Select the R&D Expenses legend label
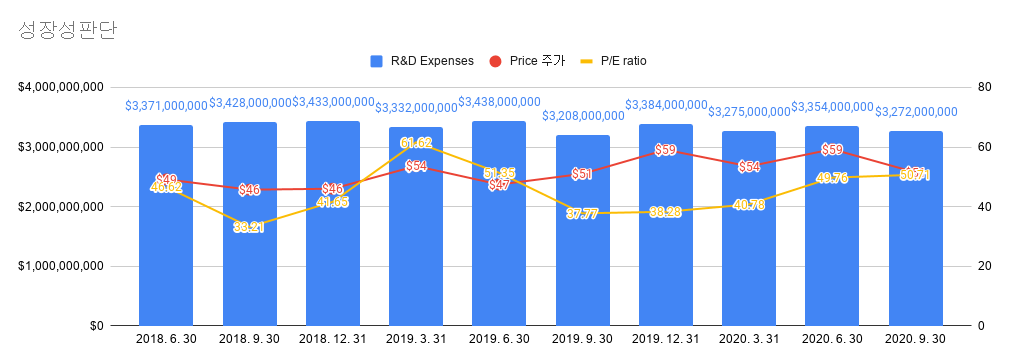The image size is (1017, 364). [432, 62]
